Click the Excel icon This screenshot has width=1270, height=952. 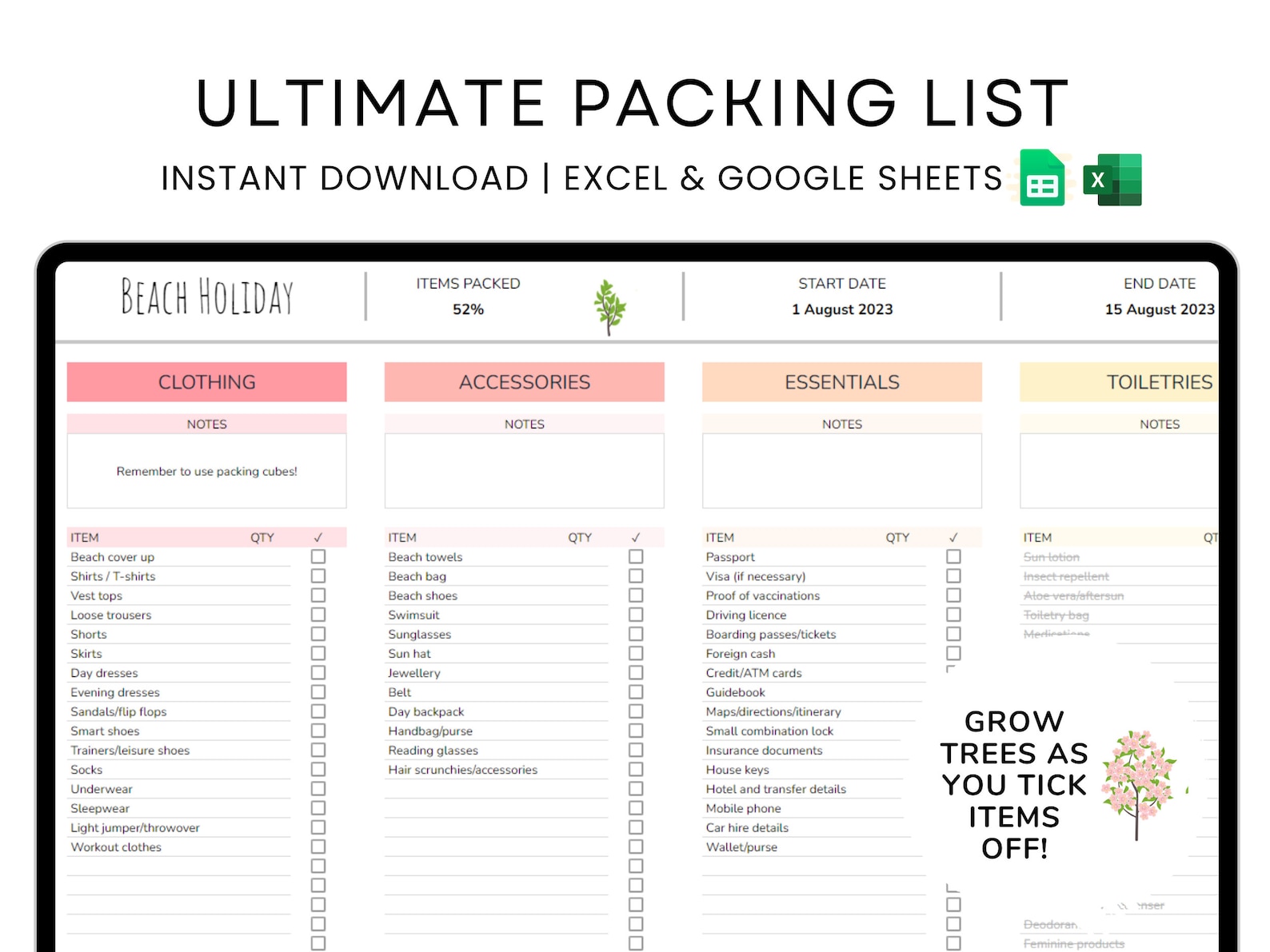pyautogui.click(x=1112, y=180)
